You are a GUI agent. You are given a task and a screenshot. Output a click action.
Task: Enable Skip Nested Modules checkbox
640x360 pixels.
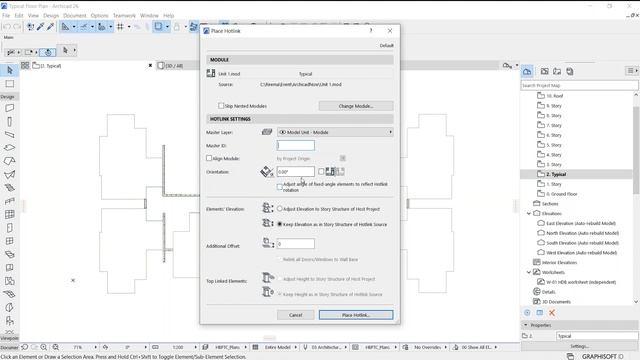click(221, 106)
